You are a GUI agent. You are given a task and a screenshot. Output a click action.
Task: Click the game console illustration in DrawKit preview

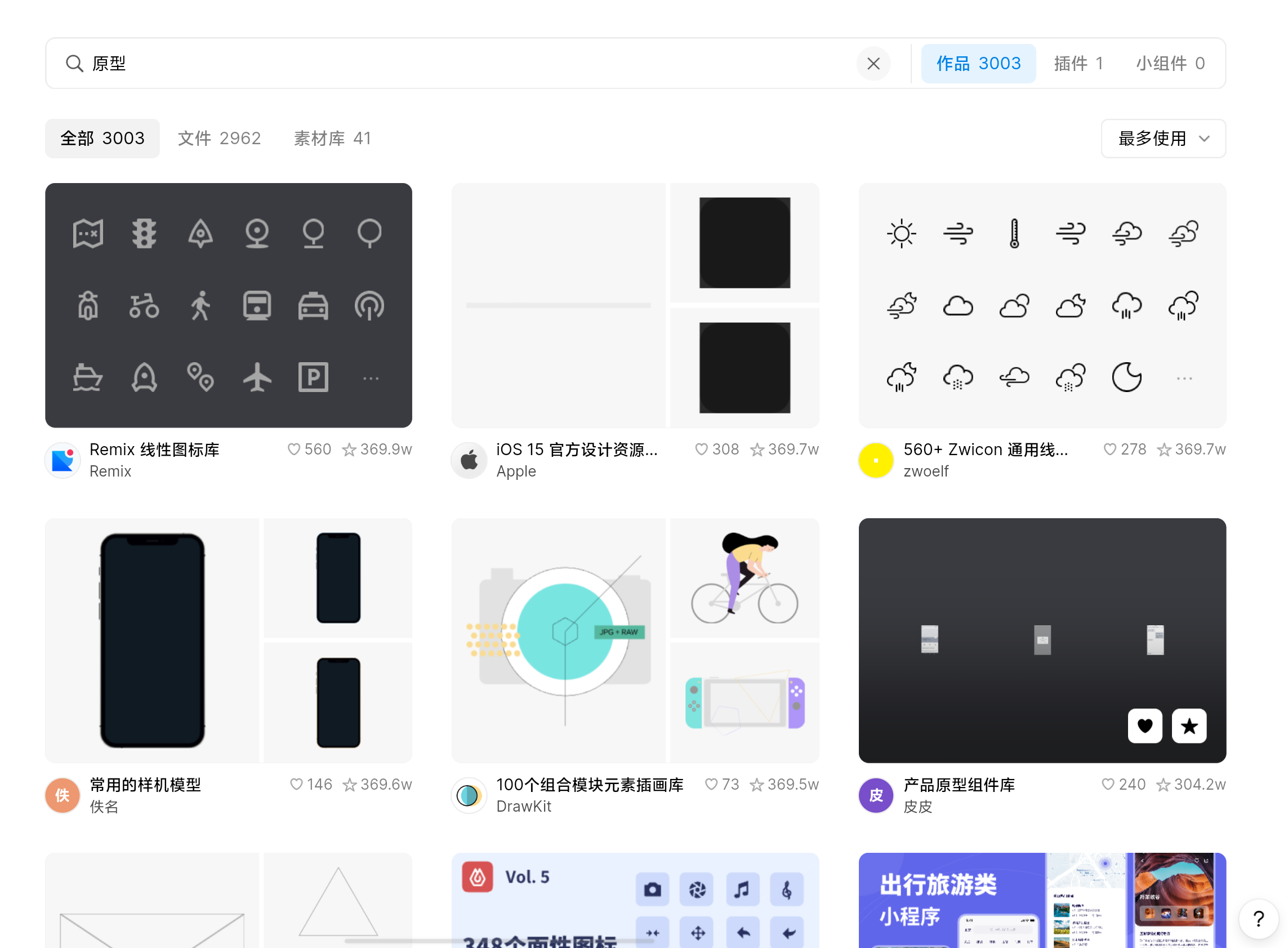coord(744,702)
